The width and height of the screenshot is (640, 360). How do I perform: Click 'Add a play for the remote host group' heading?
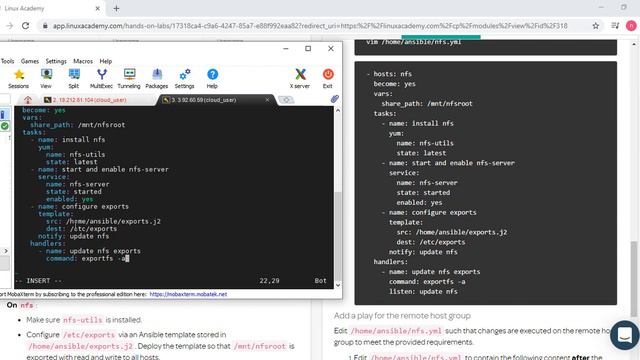click(402, 316)
